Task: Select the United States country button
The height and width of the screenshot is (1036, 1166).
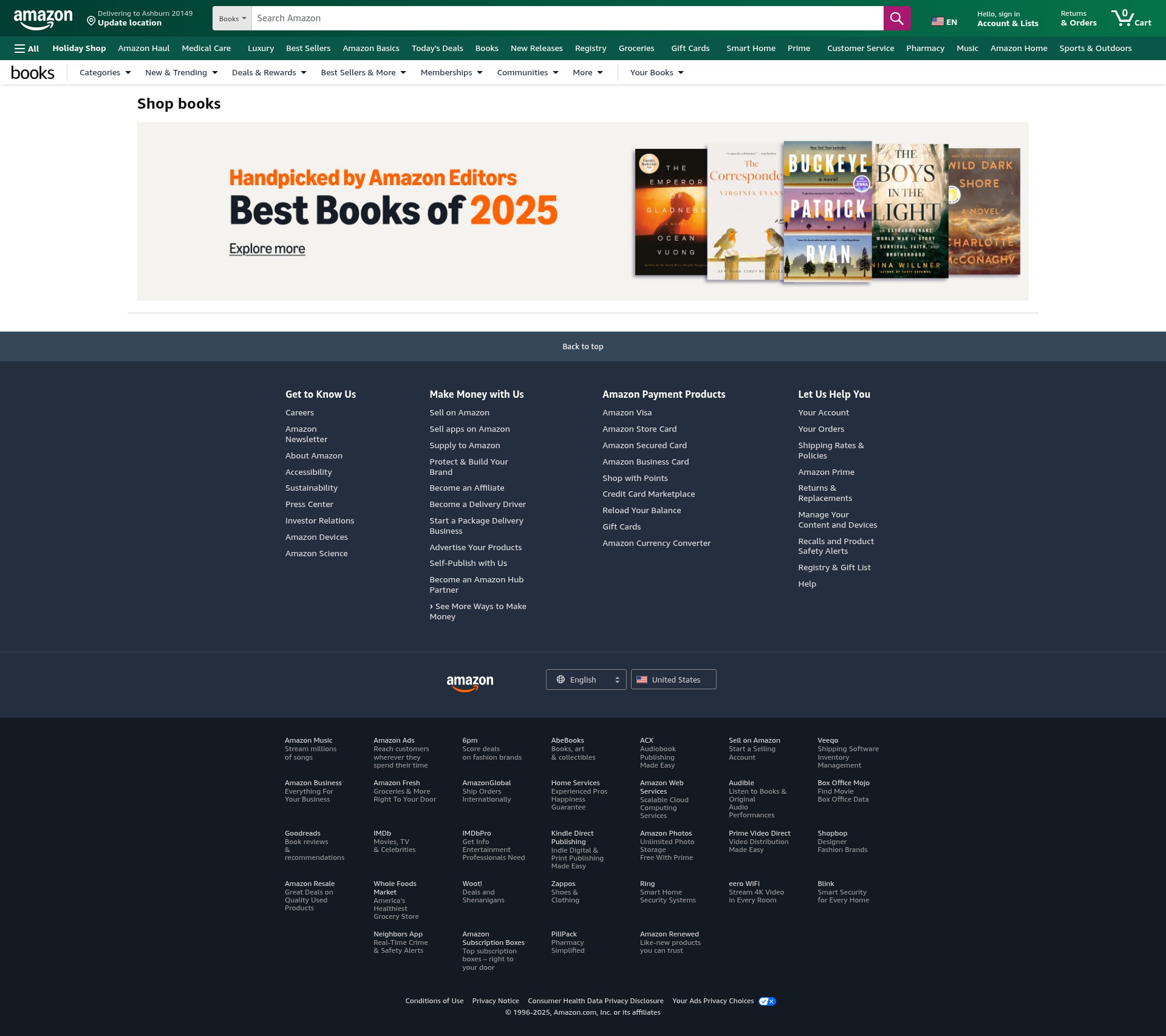Action: click(x=673, y=680)
